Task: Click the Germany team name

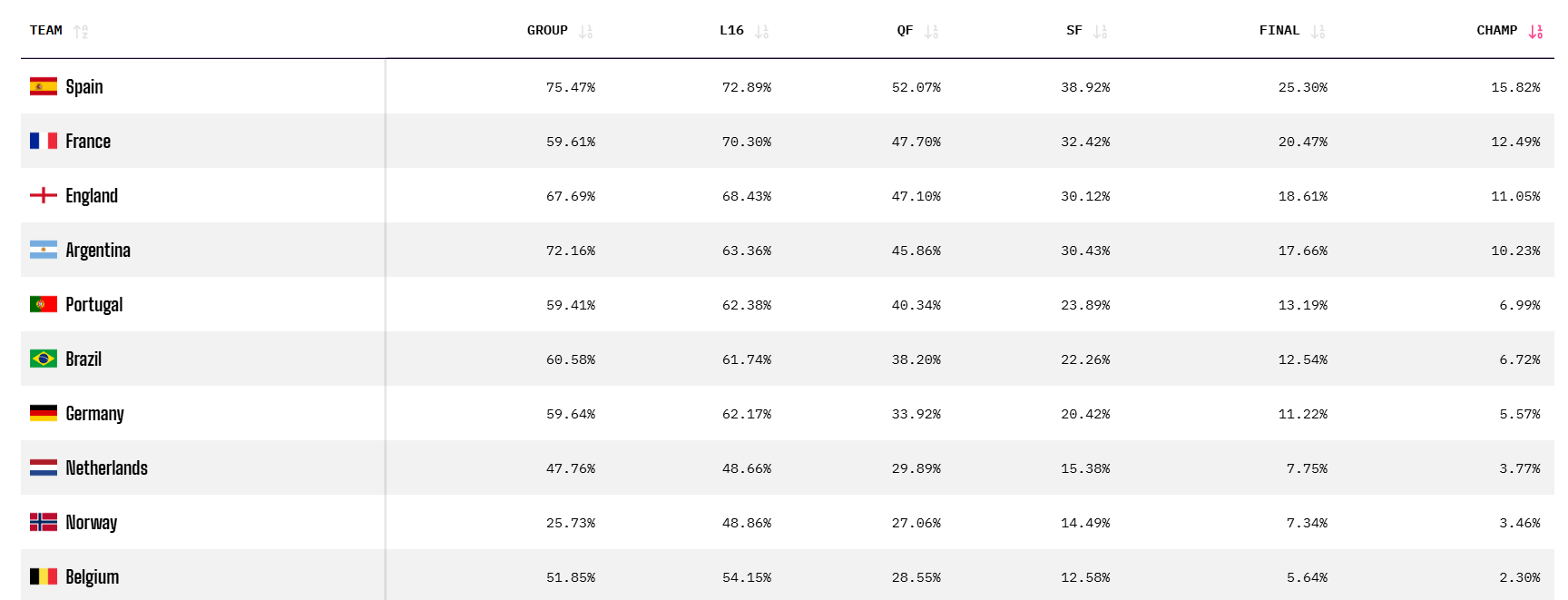Action: click(94, 414)
